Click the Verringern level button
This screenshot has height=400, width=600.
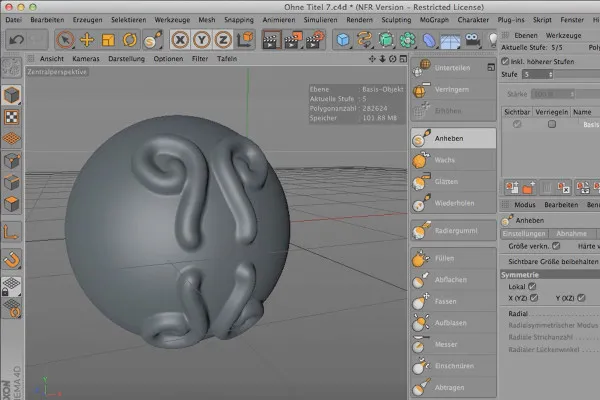(x=451, y=88)
